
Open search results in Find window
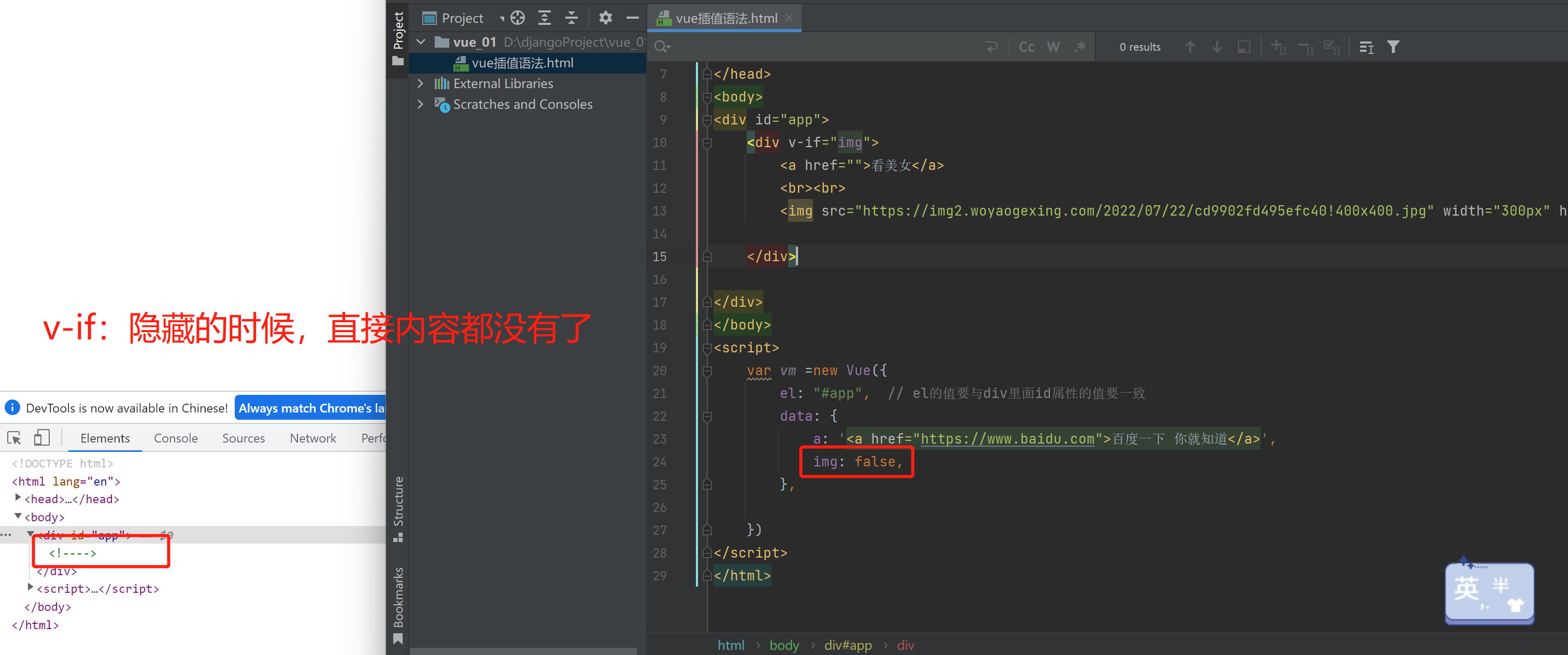1244,47
